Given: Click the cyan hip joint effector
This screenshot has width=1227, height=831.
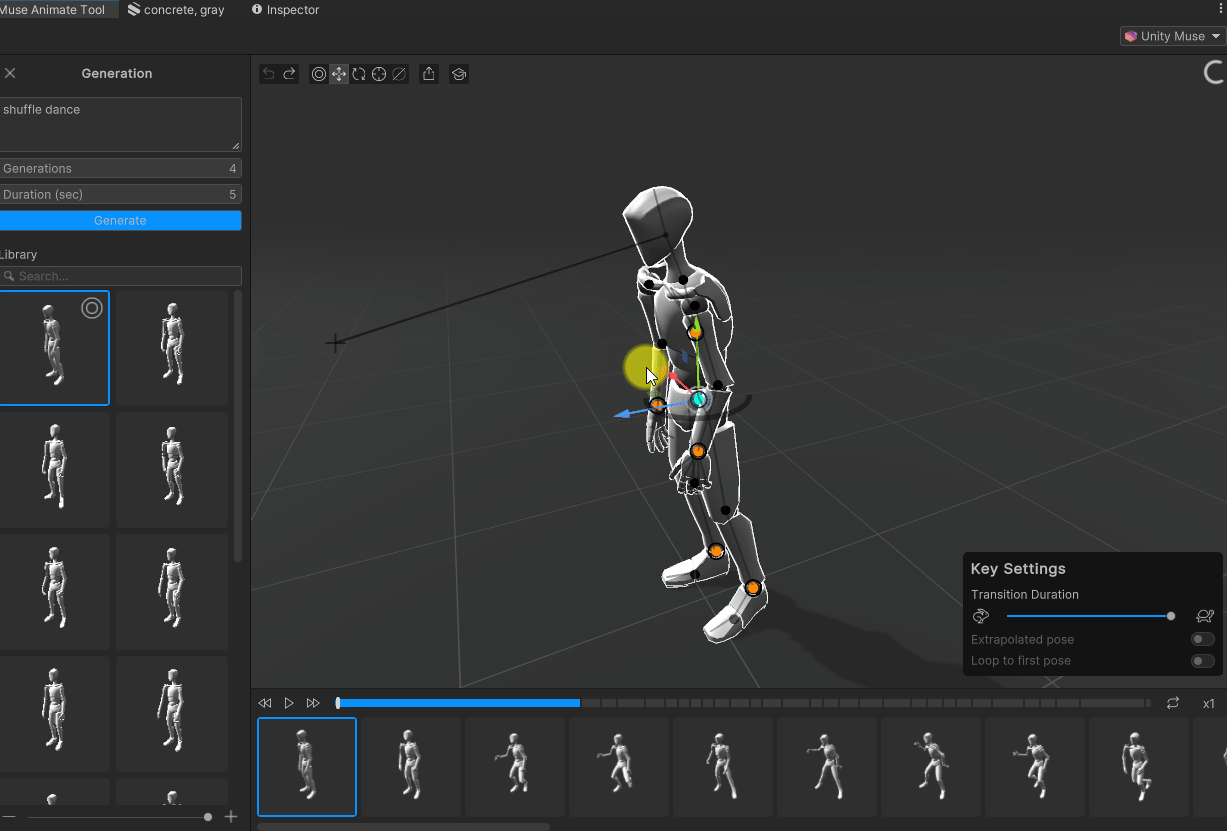Looking at the screenshot, I should tap(699, 399).
